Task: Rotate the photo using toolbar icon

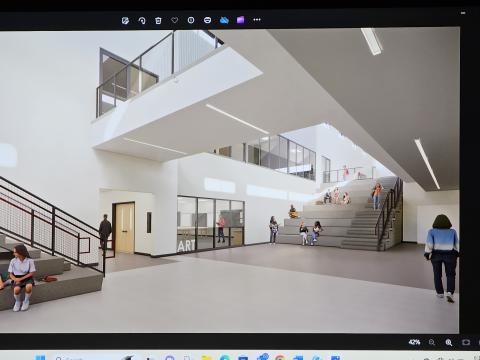Action: tap(142, 20)
